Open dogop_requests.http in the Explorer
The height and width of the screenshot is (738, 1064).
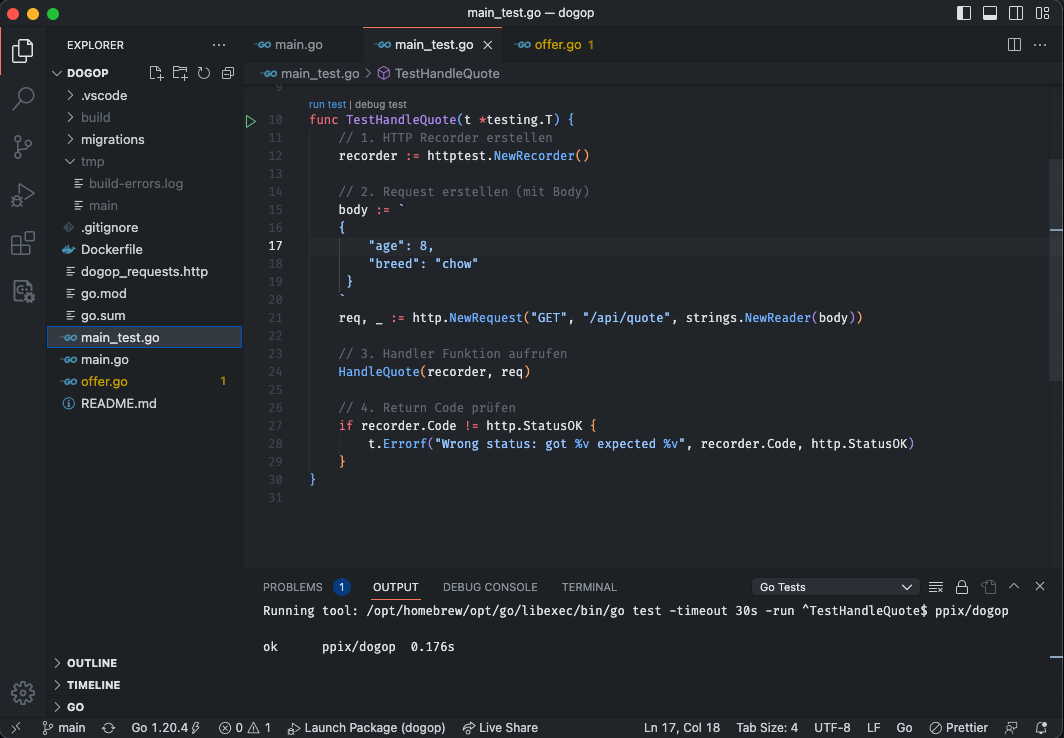pyautogui.click(x=145, y=271)
